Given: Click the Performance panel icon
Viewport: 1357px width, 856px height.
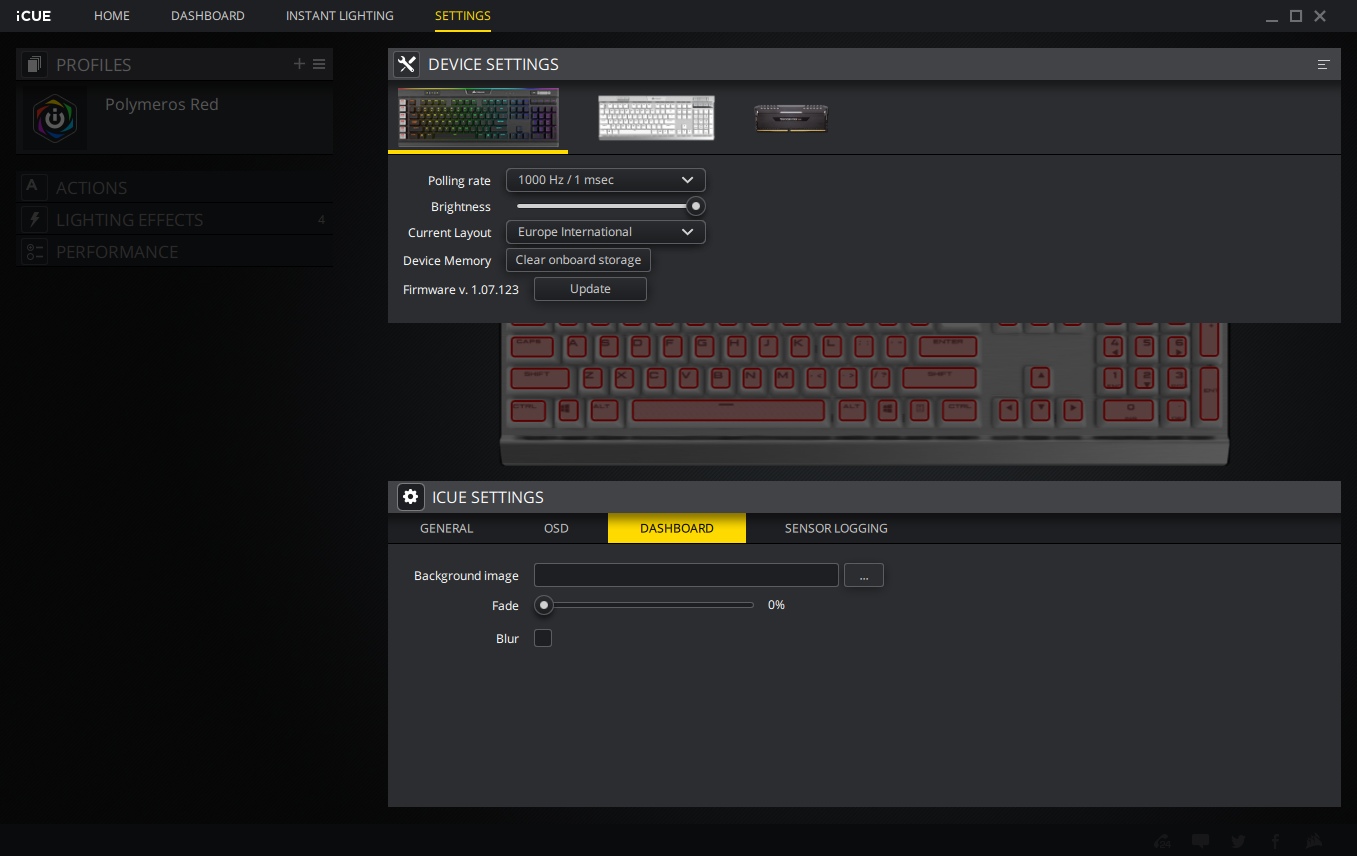Looking at the screenshot, I should click(34, 251).
